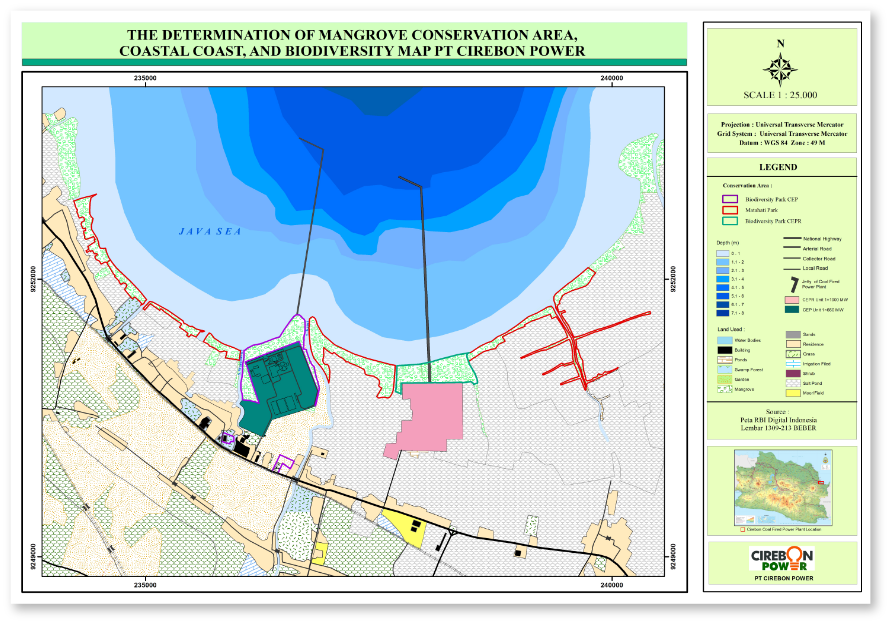Click the "Marahati Park" legend label
Image resolution: width=890 pixels, height=624 pixels.
click(761, 210)
